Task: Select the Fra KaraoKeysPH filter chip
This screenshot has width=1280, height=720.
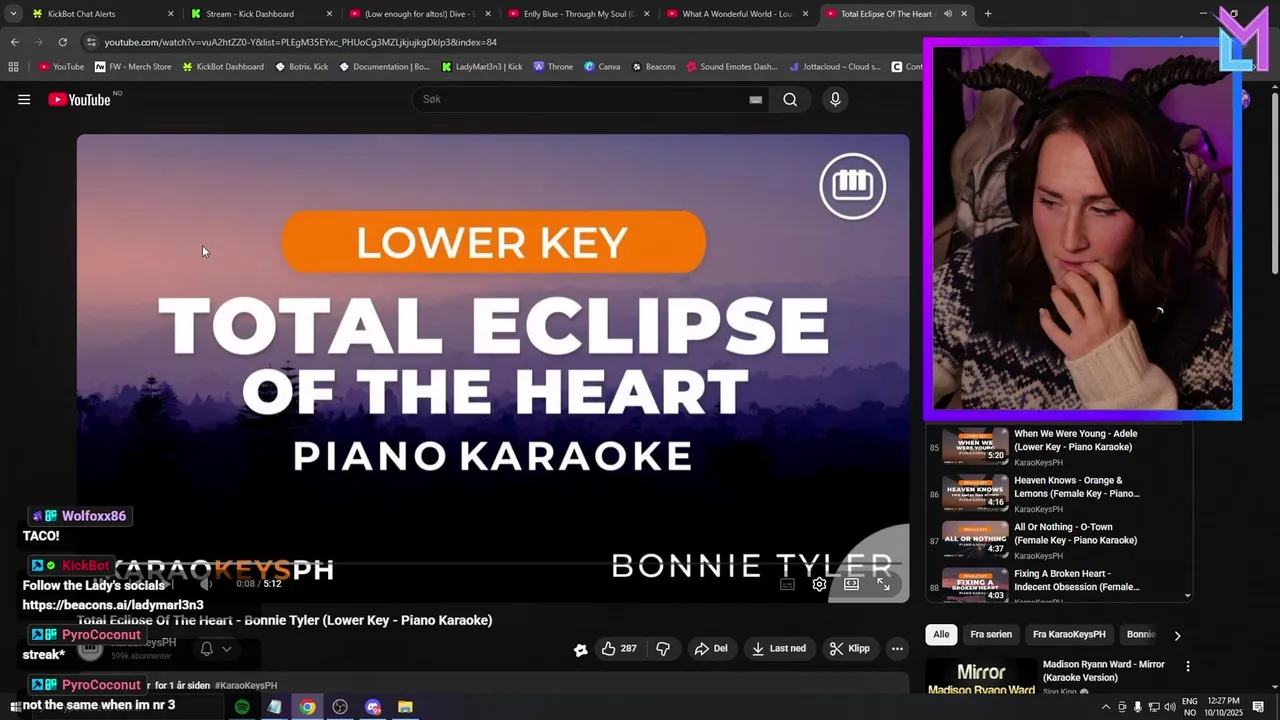Action: point(1069,634)
